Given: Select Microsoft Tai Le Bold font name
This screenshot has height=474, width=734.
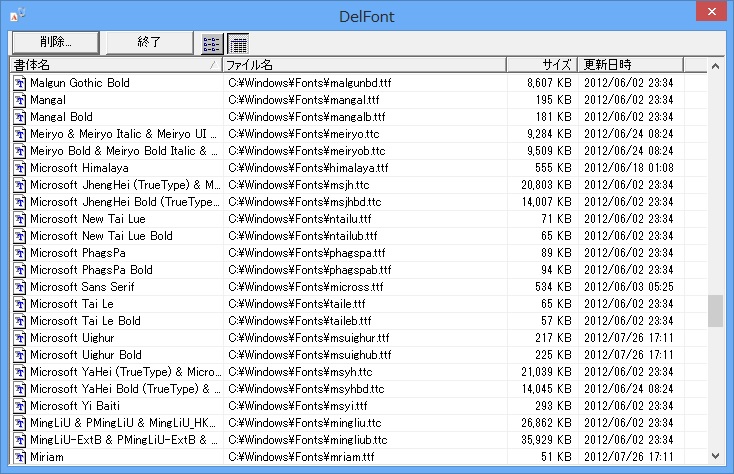Looking at the screenshot, I should pyautogui.click(x=85, y=321).
